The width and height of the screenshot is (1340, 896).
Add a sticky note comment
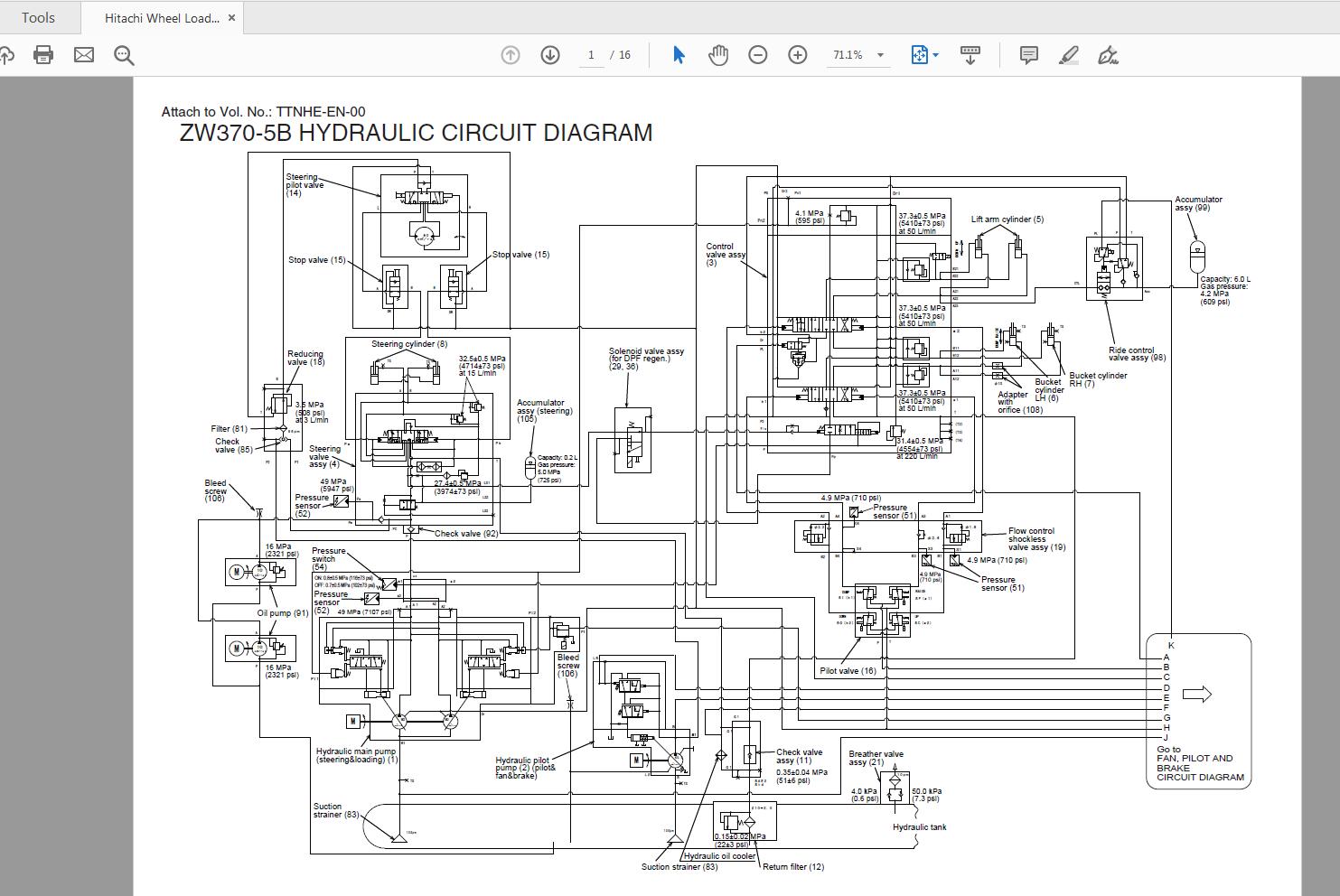(1027, 54)
